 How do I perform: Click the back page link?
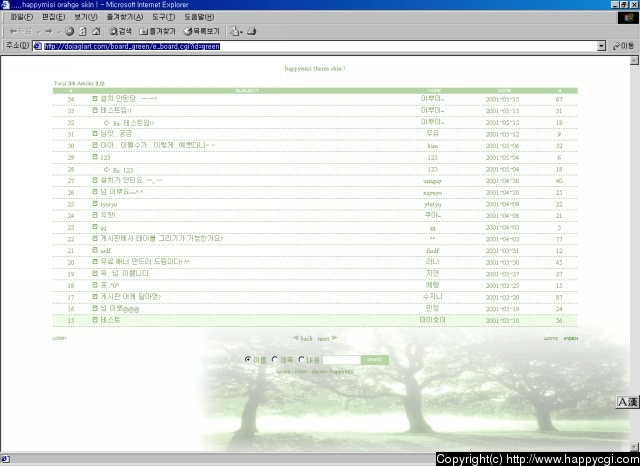pyautogui.click(x=303, y=338)
